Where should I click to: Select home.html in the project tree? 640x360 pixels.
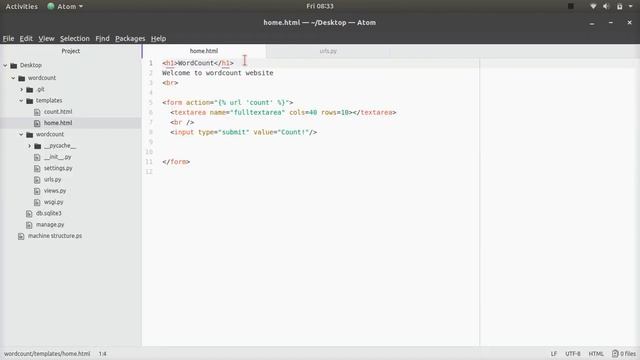[x=58, y=123]
